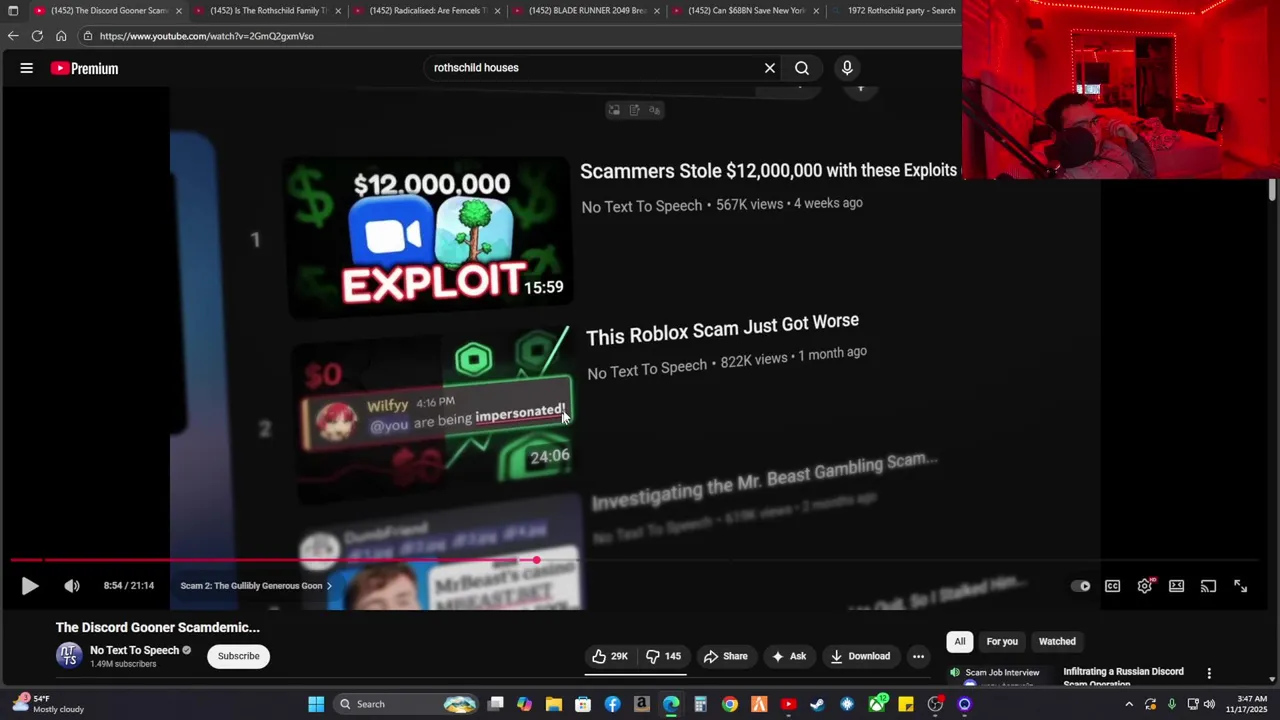Open Amazon from the taskbar
Image resolution: width=1280 pixels, height=720 pixels.
click(x=641, y=704)
